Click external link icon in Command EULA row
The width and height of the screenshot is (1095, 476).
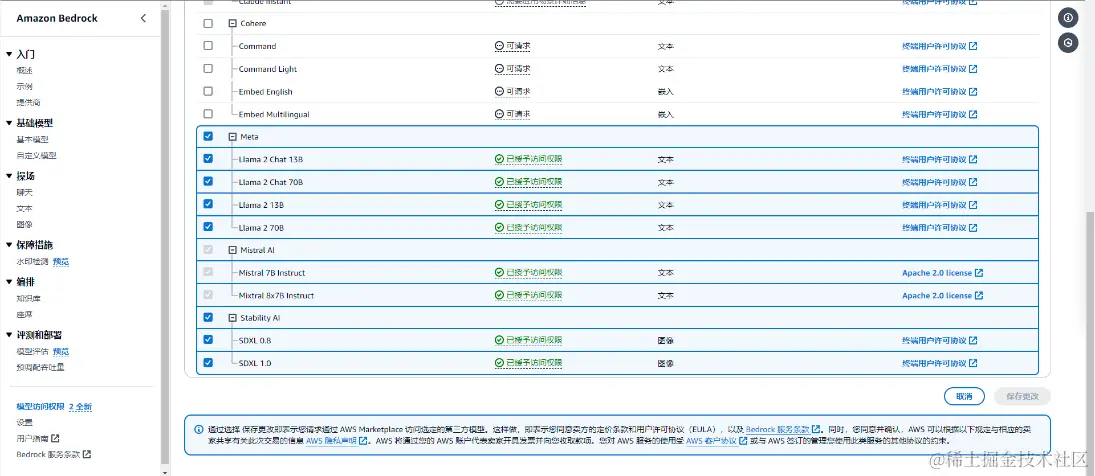973,46
